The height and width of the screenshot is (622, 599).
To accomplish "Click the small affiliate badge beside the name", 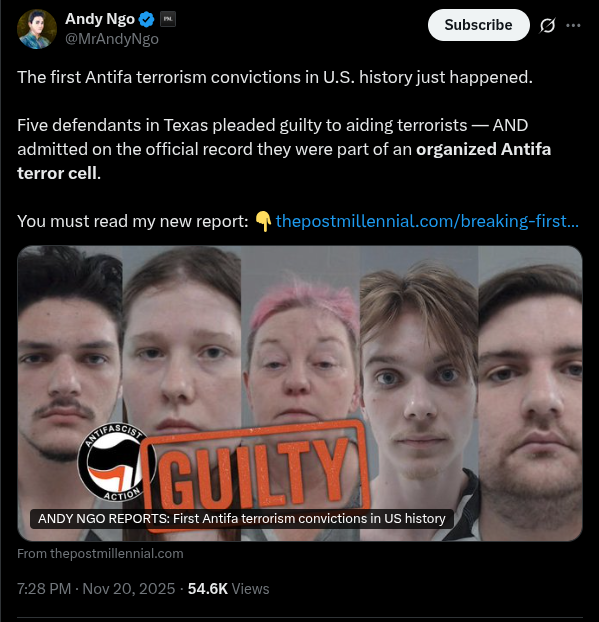I will click(x=168, y=19).
